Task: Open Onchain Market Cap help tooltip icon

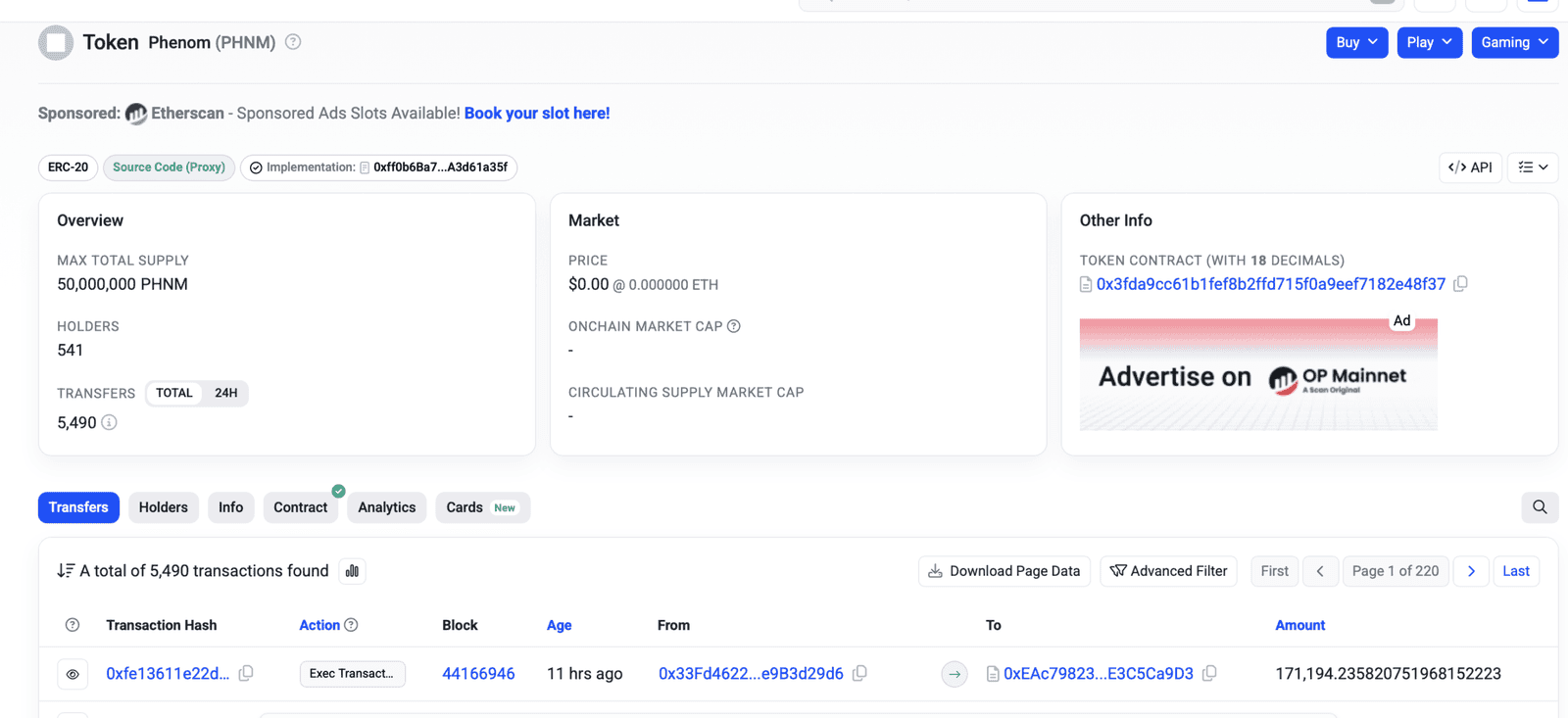Action: (x=734, y=326)
